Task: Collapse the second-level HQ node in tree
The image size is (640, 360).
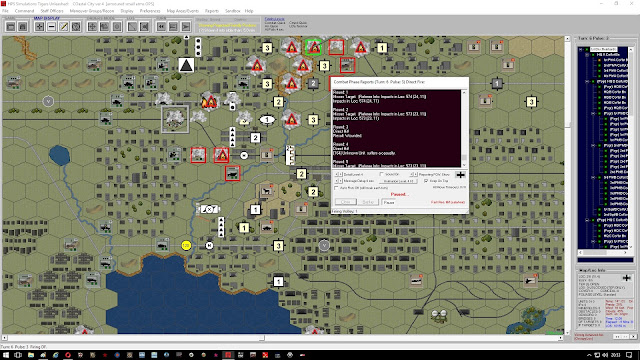Action: (x=587, y=55)
